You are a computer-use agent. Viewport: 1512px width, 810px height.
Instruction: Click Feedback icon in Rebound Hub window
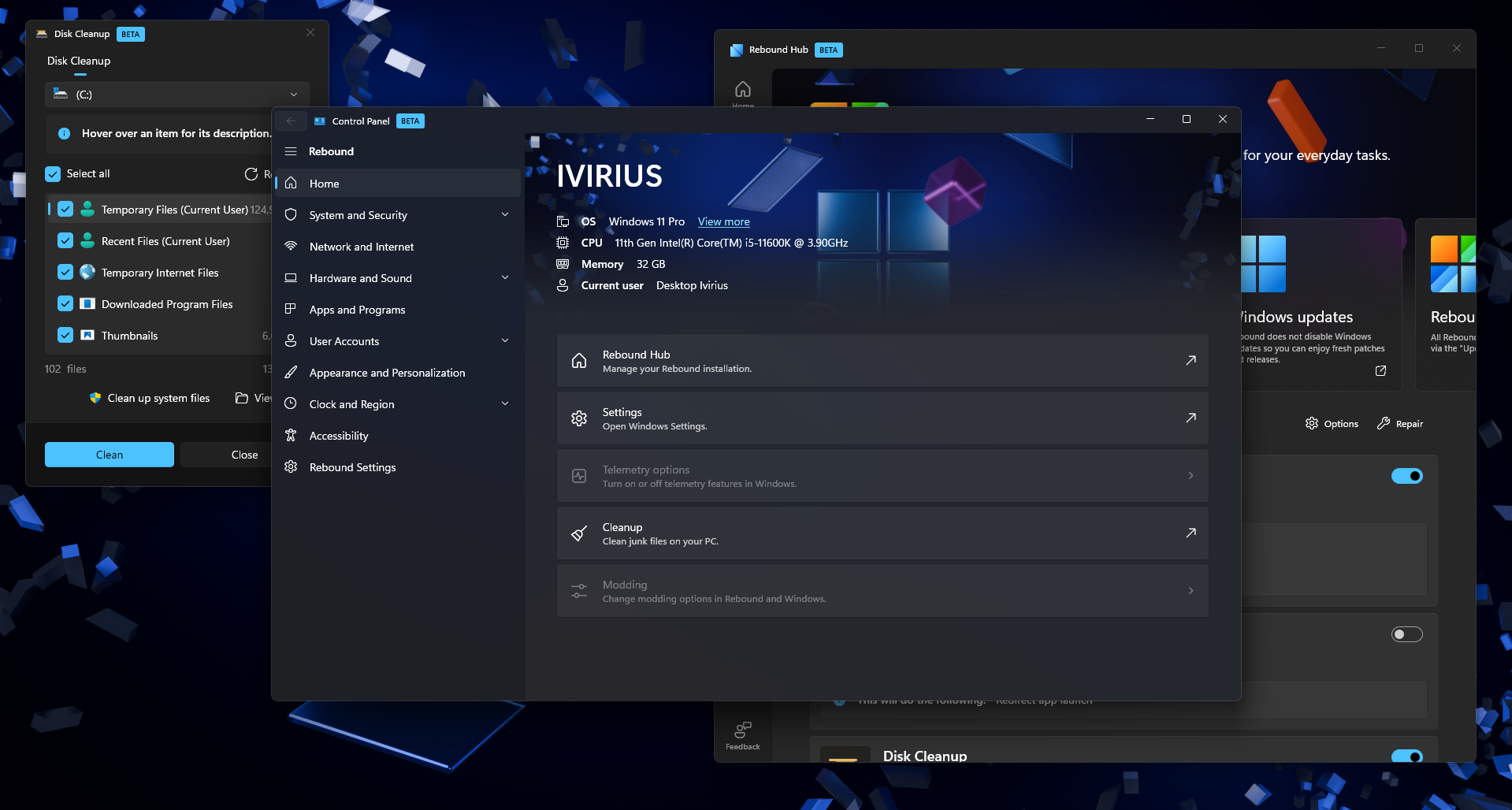(x=743, y=730)
